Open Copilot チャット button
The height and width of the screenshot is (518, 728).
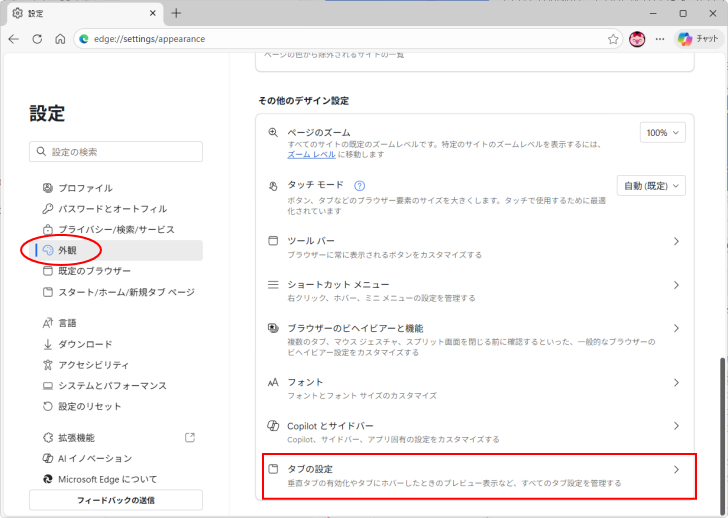tap(698, 39)
